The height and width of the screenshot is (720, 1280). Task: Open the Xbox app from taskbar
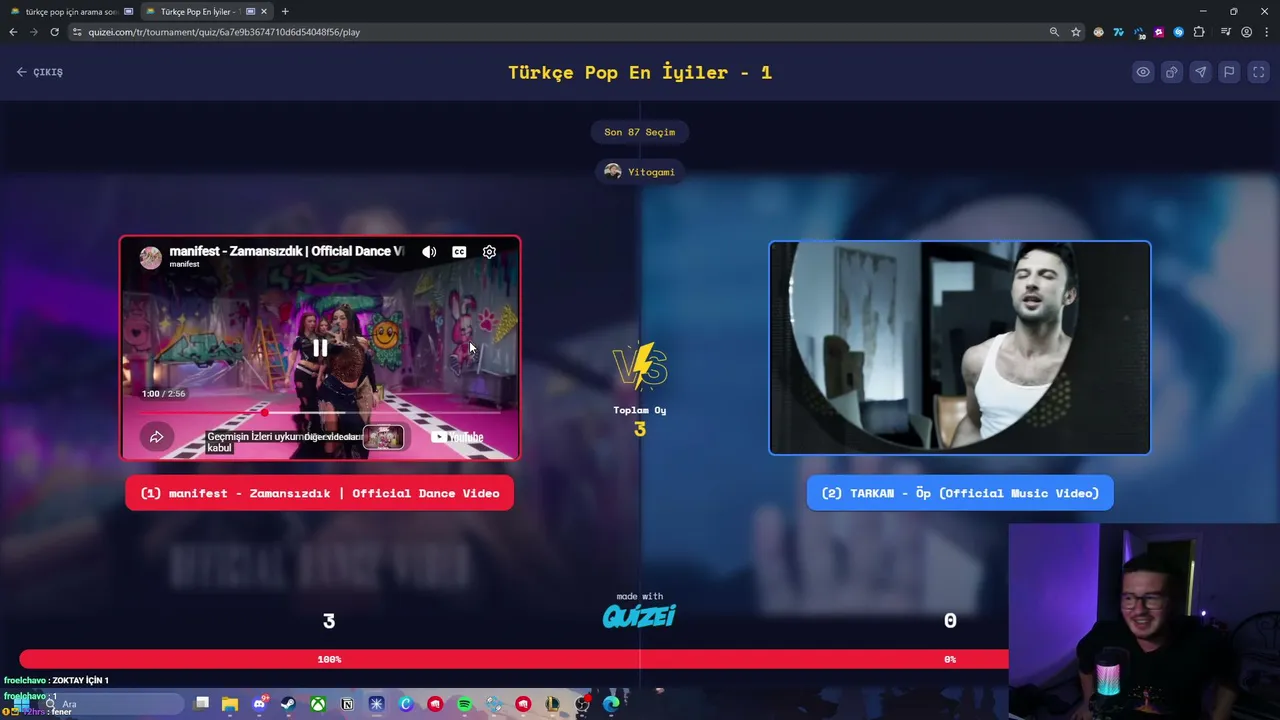pos(317,704)
